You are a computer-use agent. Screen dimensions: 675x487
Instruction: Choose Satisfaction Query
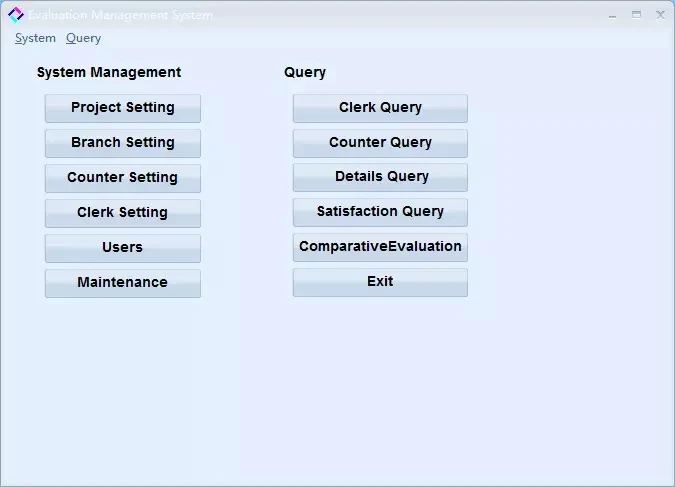pos(380,212)
